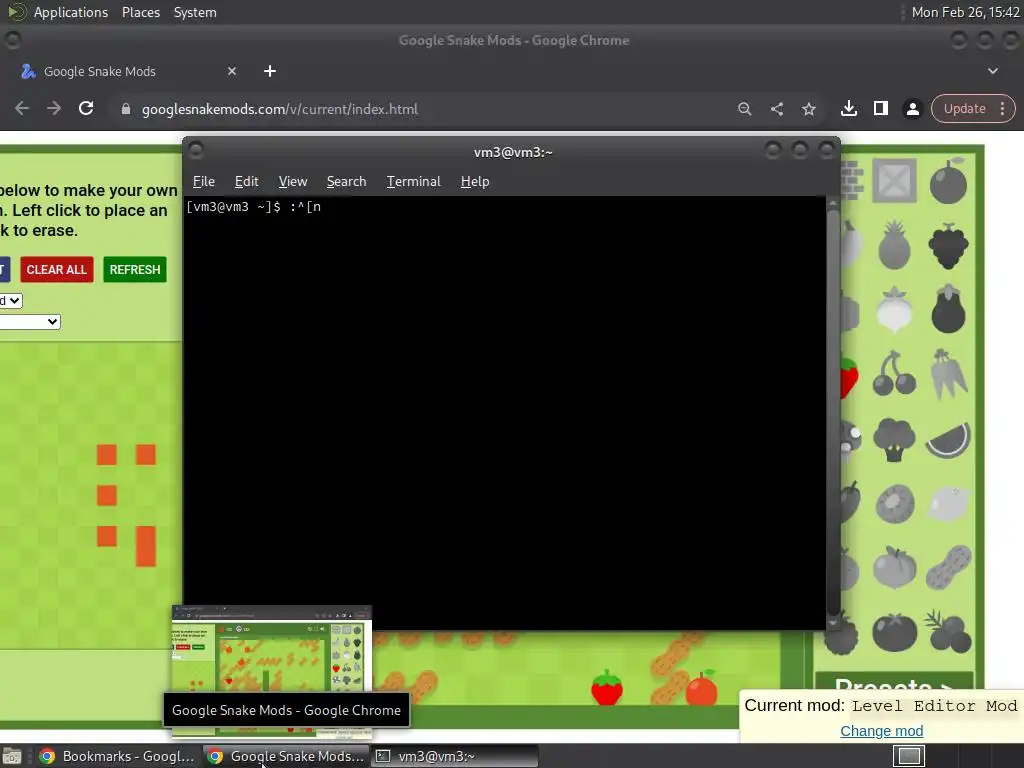Click the Chrome address bar URL

pos(280,109)
